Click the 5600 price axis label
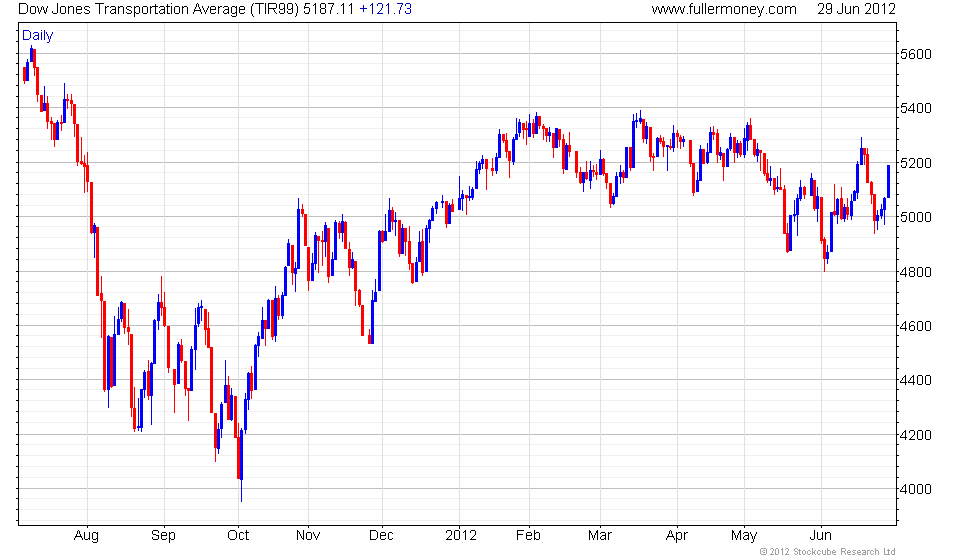 coord(916,54)
